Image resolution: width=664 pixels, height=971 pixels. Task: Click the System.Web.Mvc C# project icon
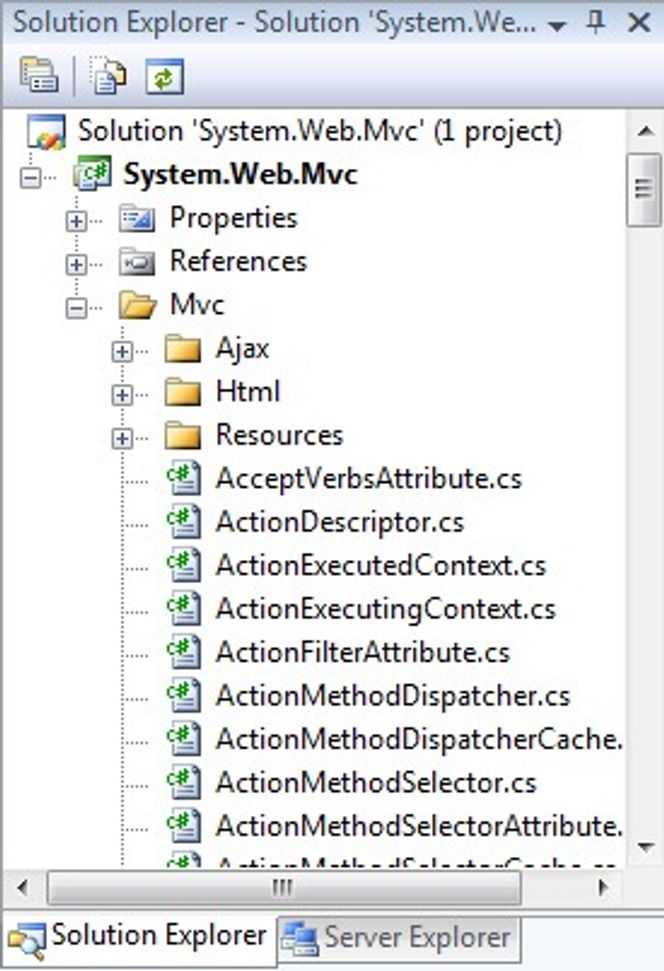tap(92, 173)
